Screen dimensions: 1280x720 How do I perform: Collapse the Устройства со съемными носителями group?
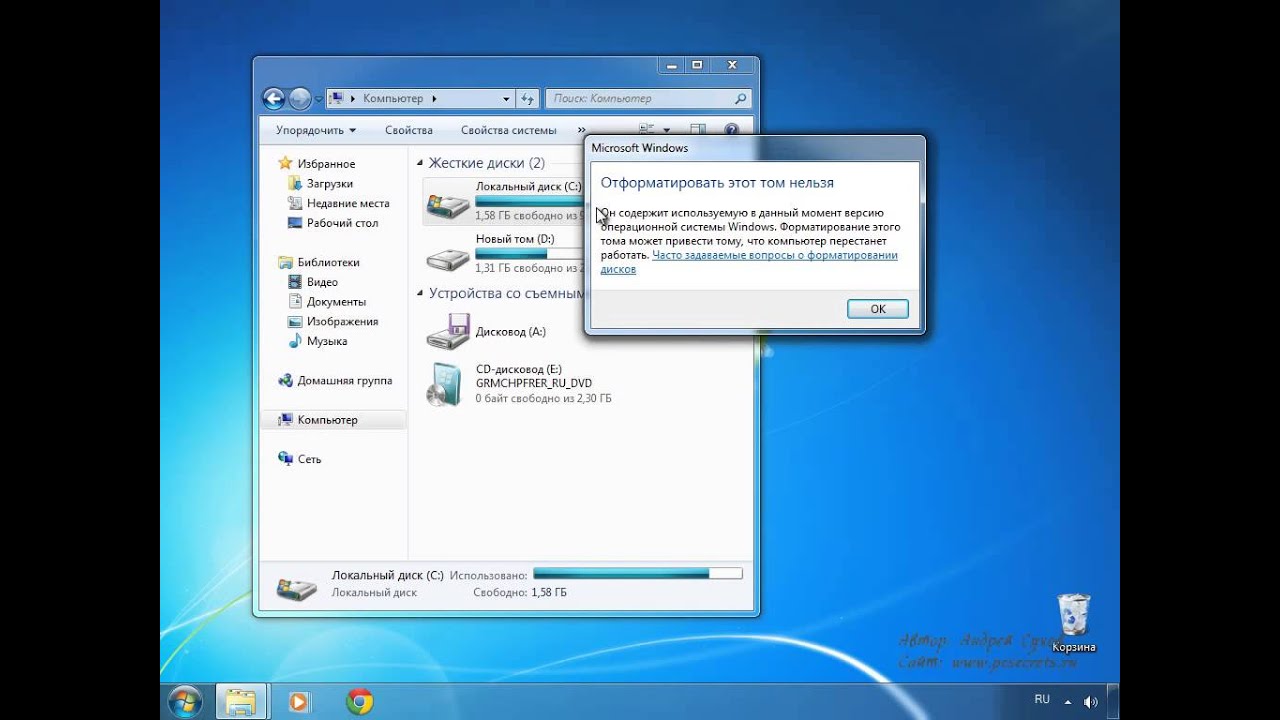point(420,294)
